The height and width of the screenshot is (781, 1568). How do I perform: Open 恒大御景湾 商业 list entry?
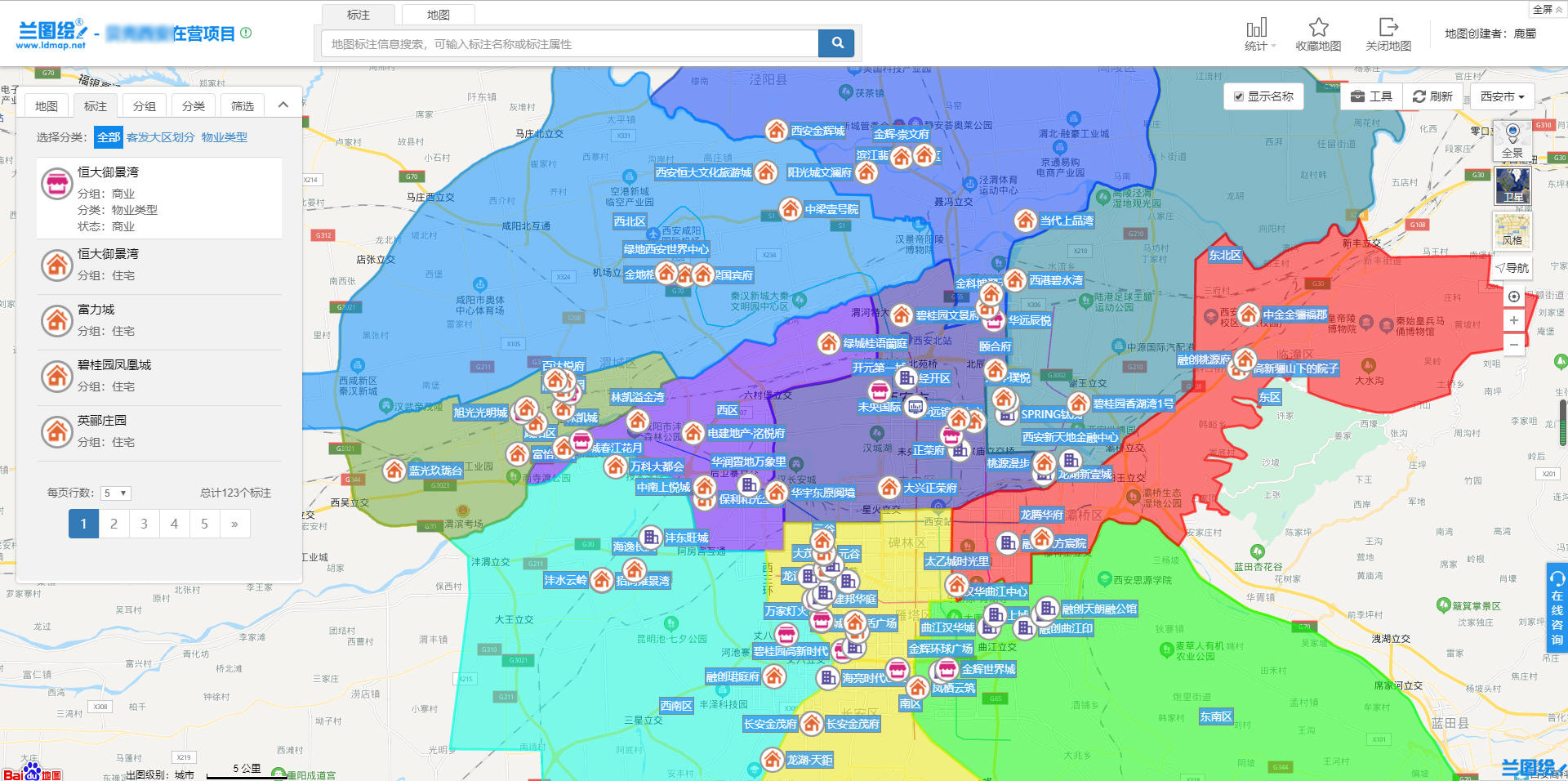pos(159,199)
